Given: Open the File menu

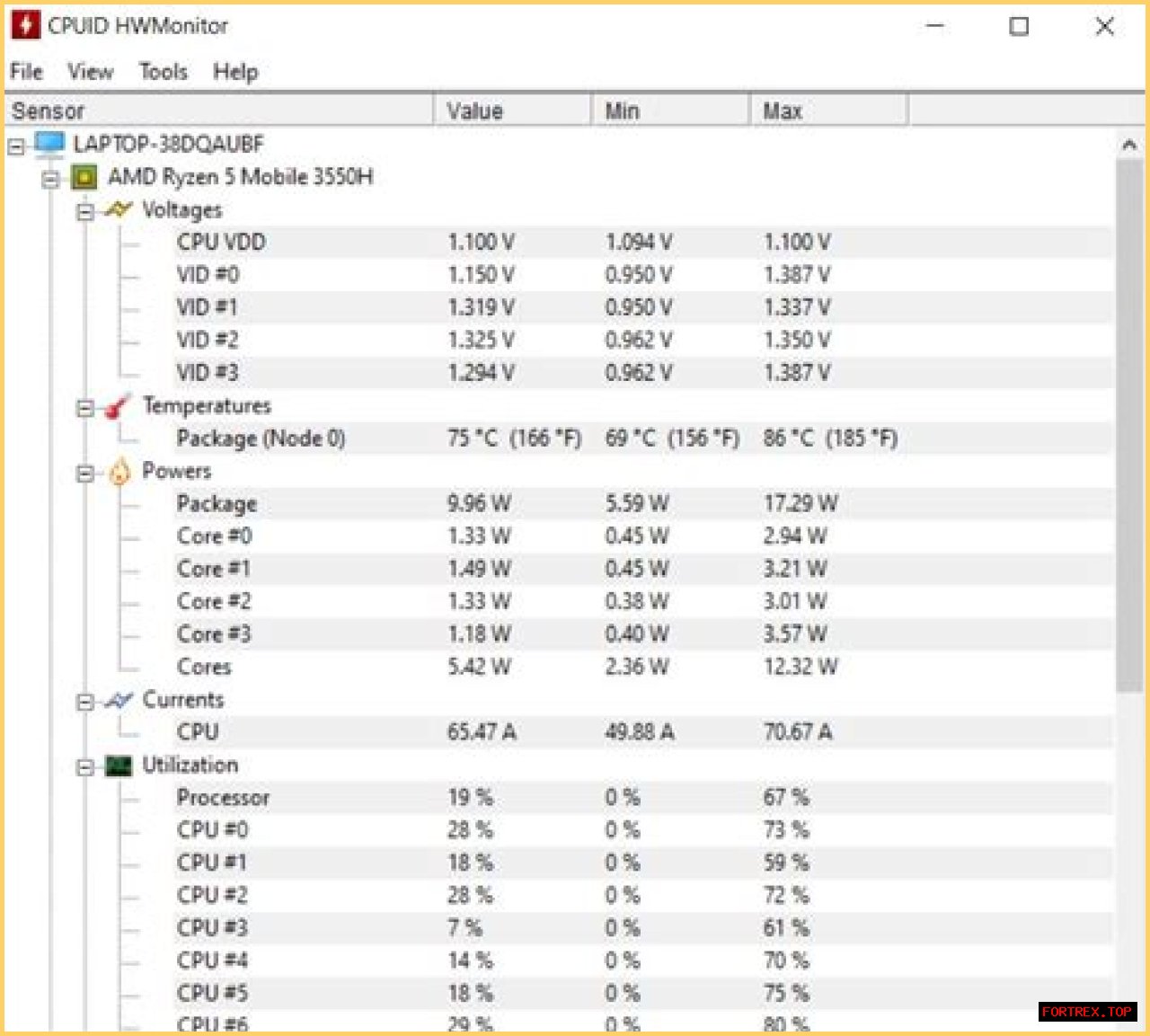Looking at the screenshot, I should click(26, 72).
